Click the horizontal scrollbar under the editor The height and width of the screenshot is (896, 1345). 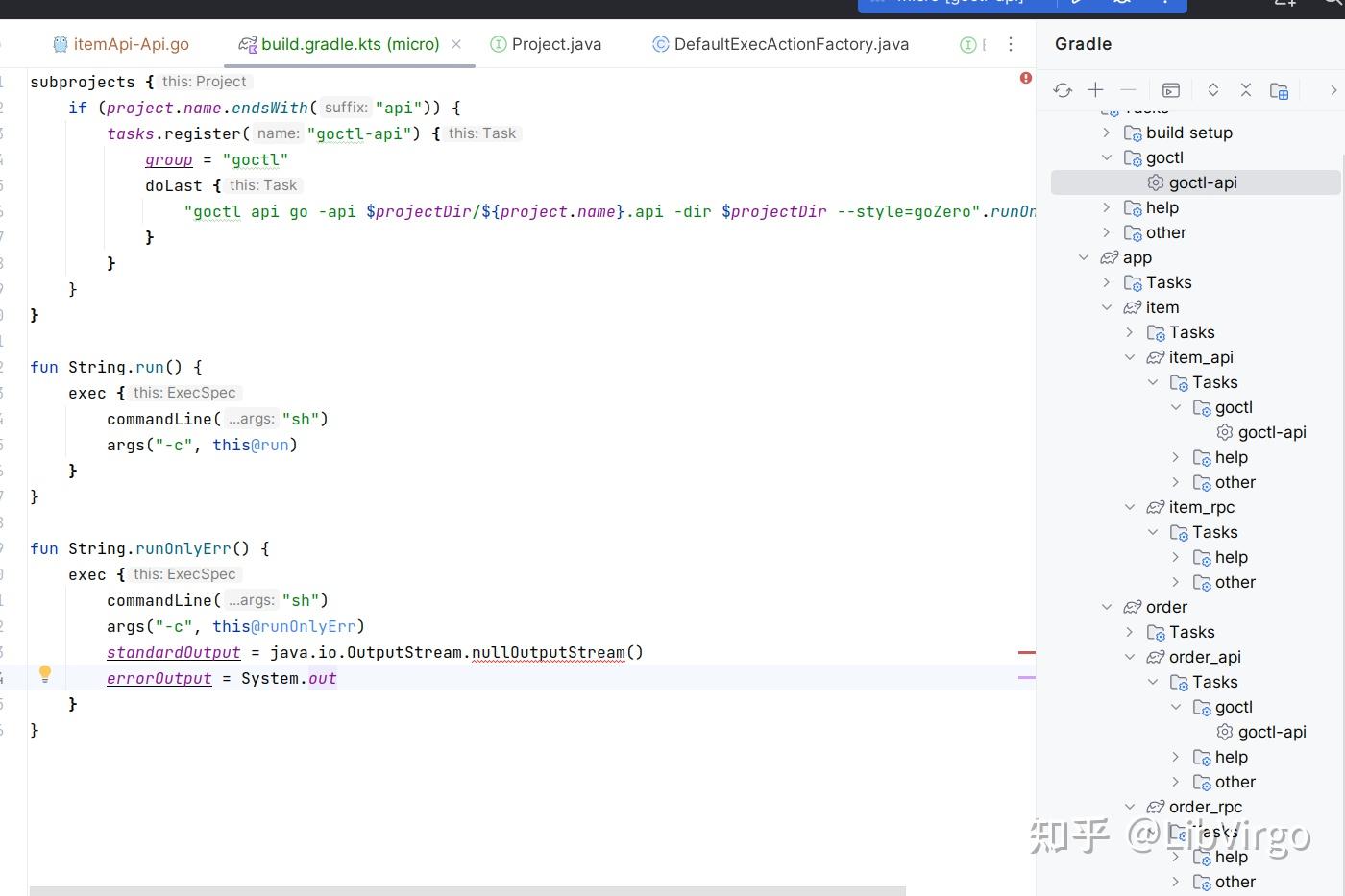tap(468, 890)
